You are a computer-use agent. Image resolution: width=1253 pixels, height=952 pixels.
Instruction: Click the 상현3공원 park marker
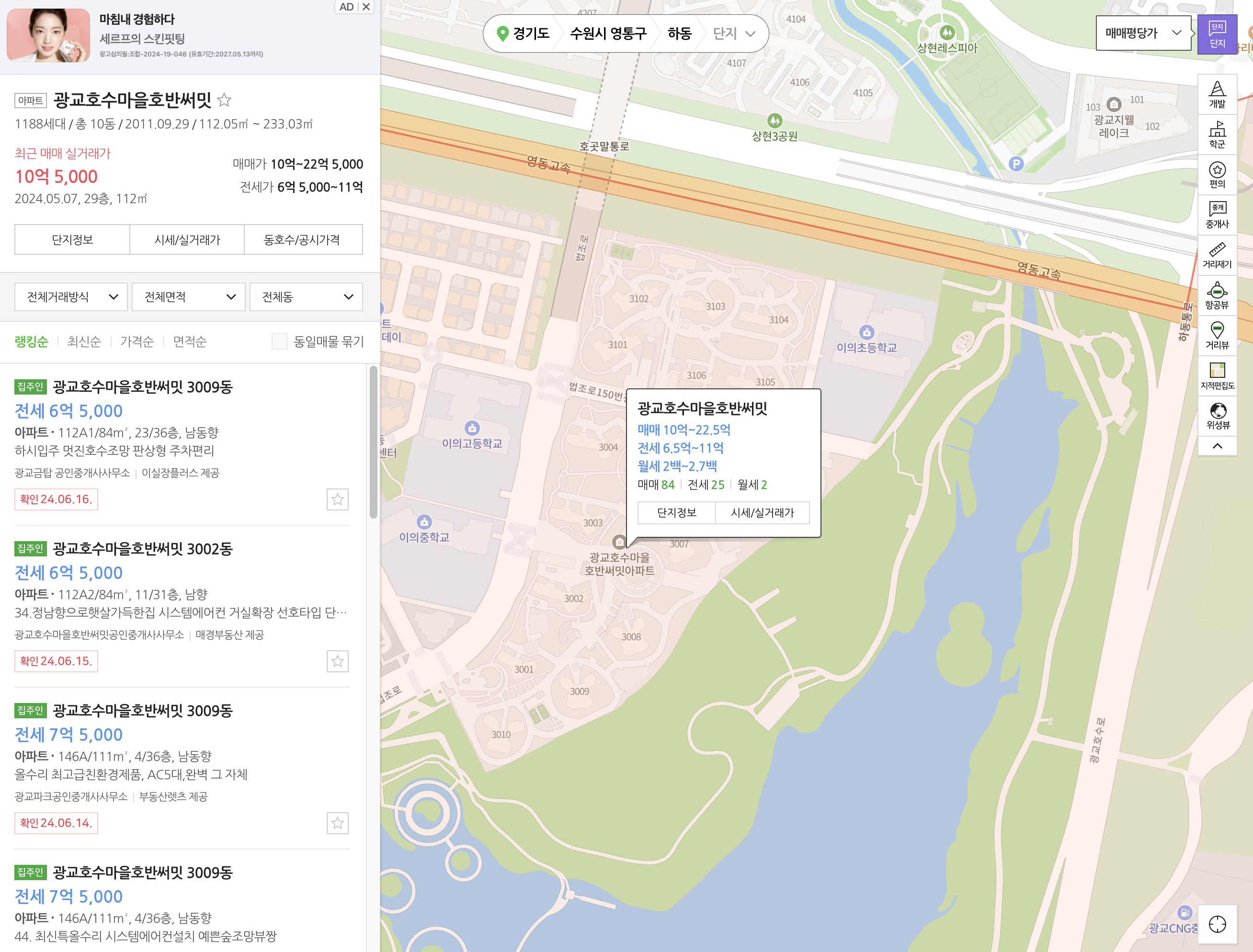point(774,120)
